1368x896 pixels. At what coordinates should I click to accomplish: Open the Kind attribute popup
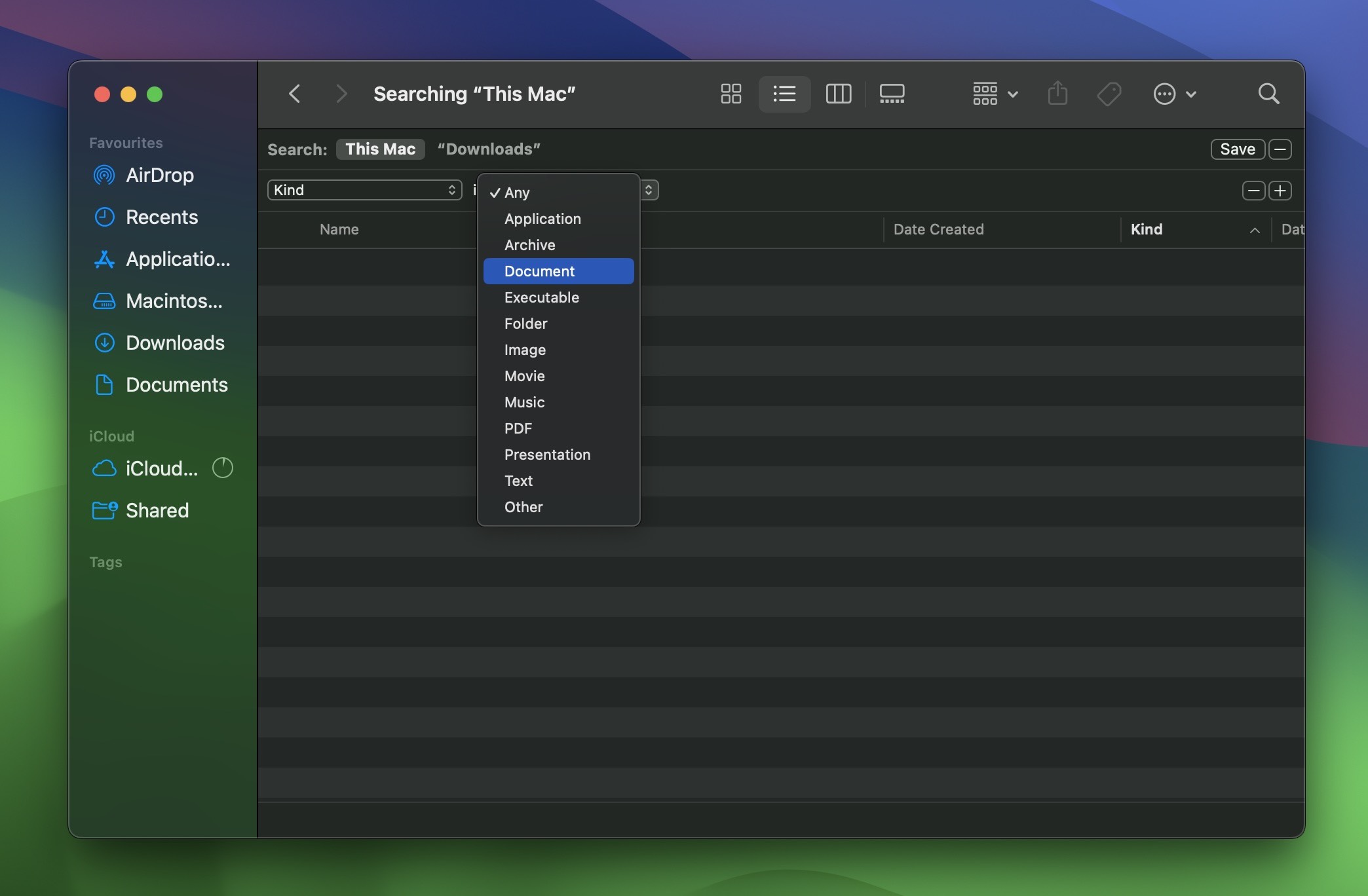[x=364, y=190]
